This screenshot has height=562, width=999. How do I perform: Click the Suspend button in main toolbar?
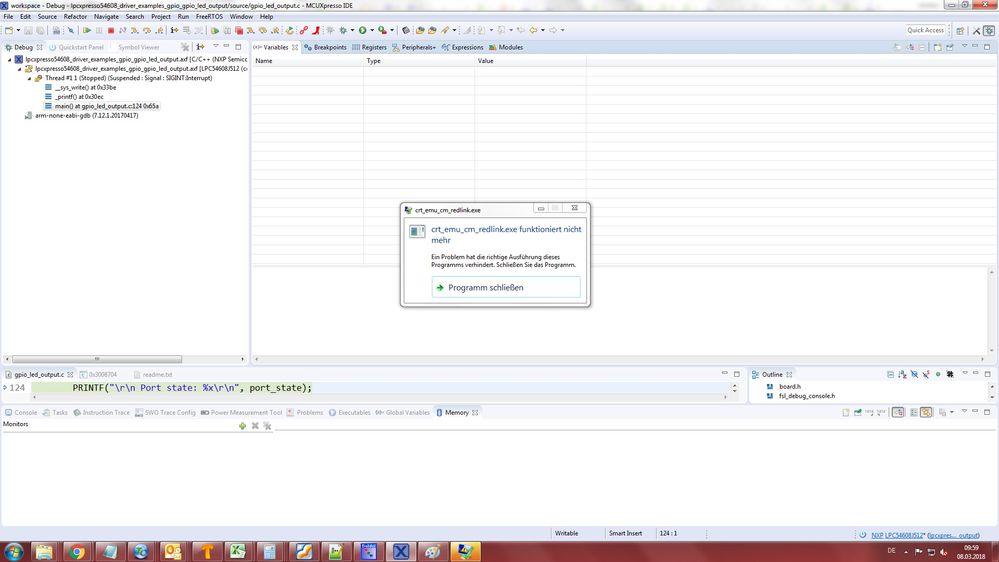99,30
